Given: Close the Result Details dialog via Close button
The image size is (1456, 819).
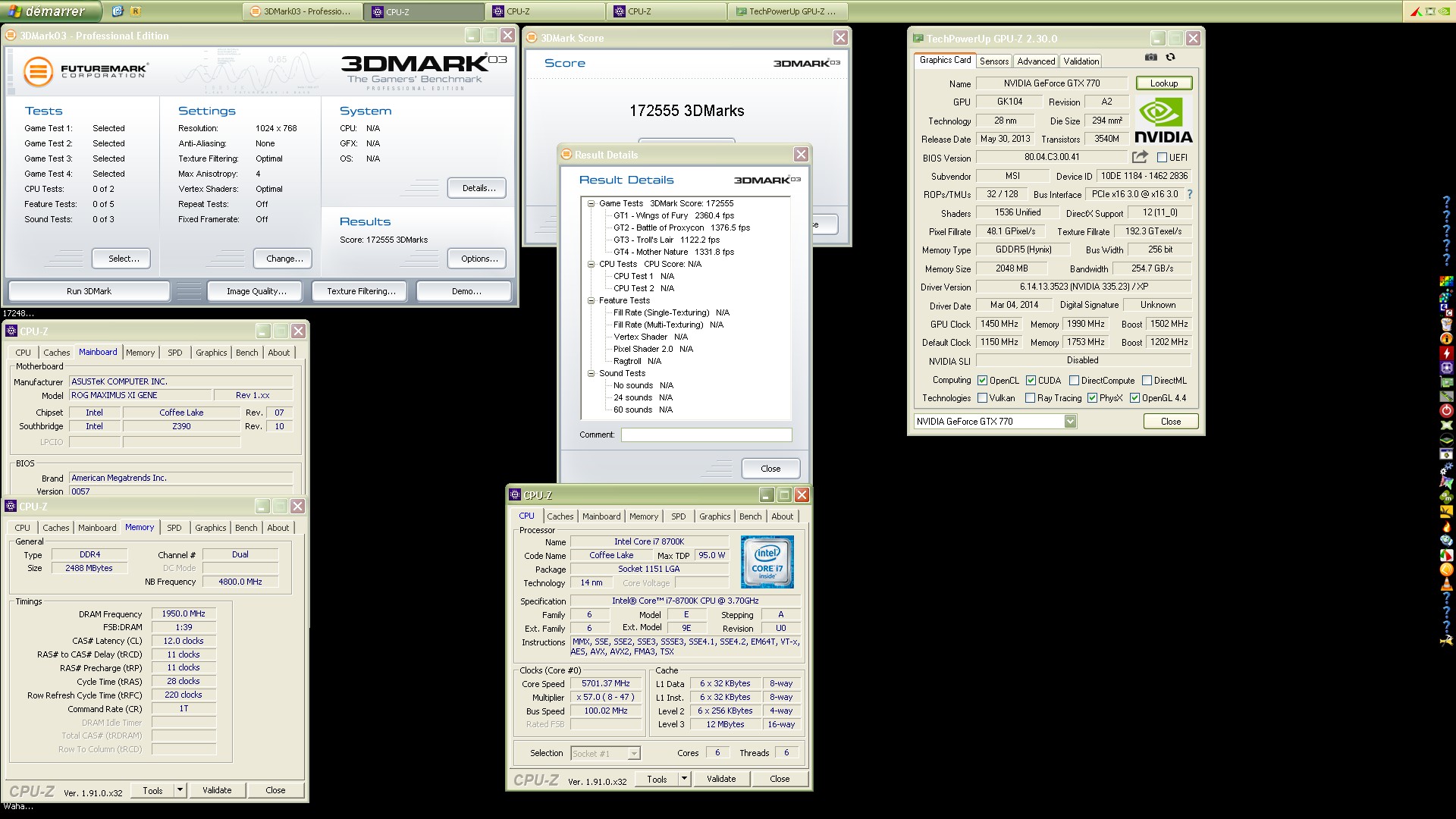Looking at the screenshot, I should pos(770,469).
